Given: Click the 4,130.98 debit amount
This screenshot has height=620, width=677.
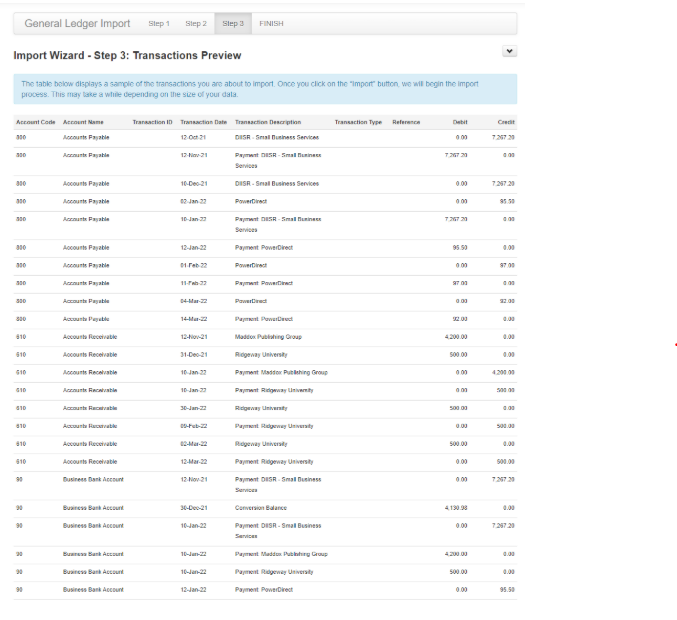Looking at the screenshot, I should tap(455, 508).
